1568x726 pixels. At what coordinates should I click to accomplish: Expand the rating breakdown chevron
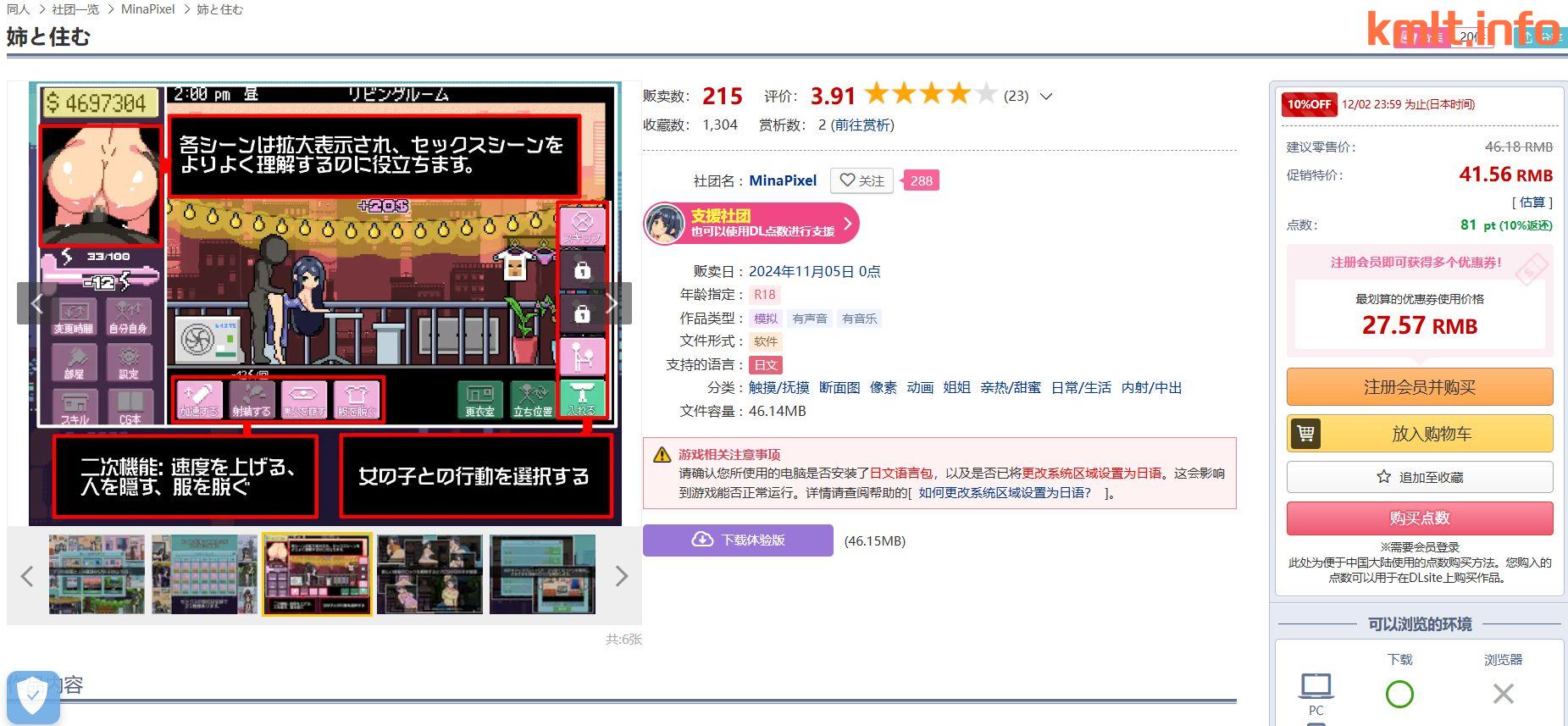(x=1046, y=97)
